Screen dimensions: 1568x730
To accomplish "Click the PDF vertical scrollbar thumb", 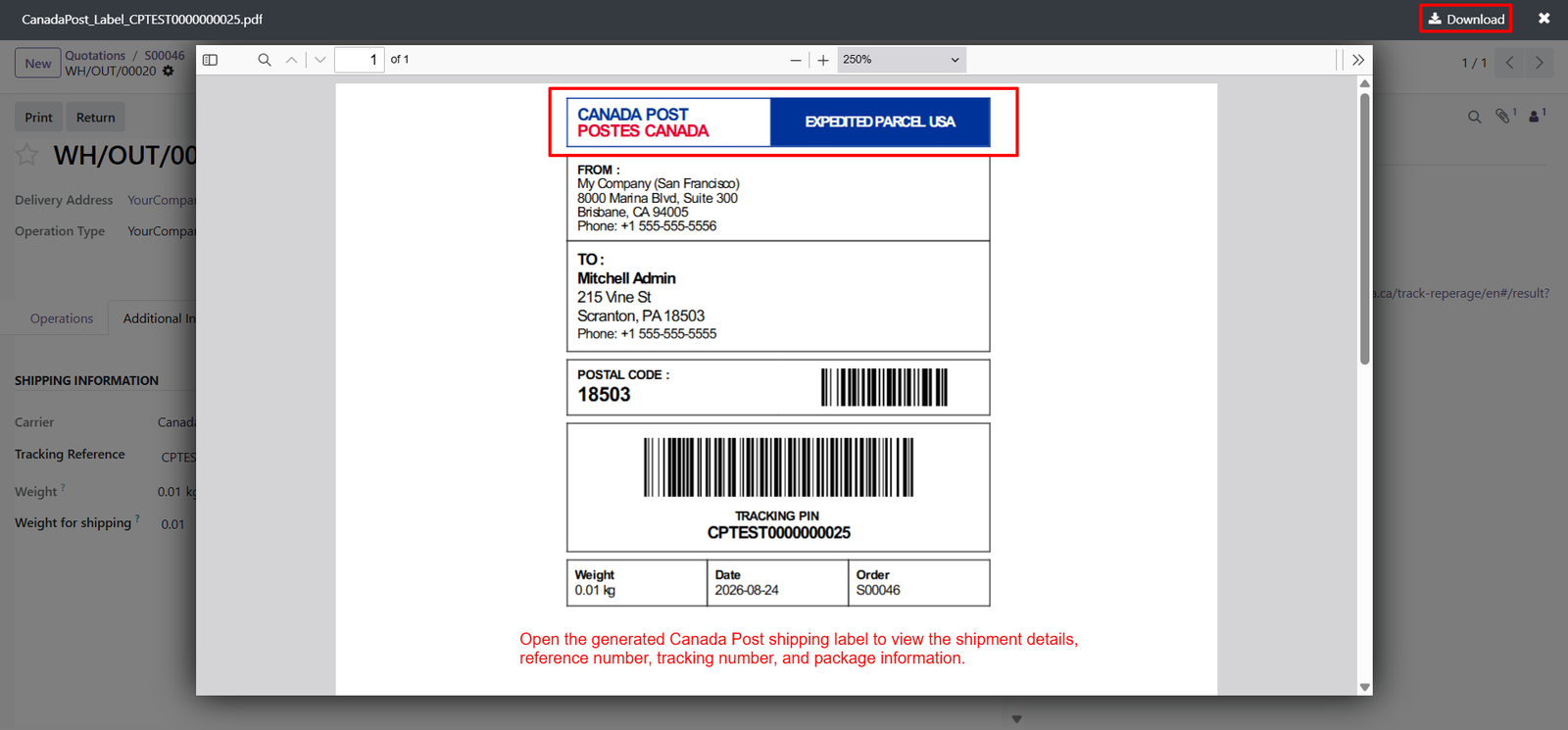I will click(1365, 229).
